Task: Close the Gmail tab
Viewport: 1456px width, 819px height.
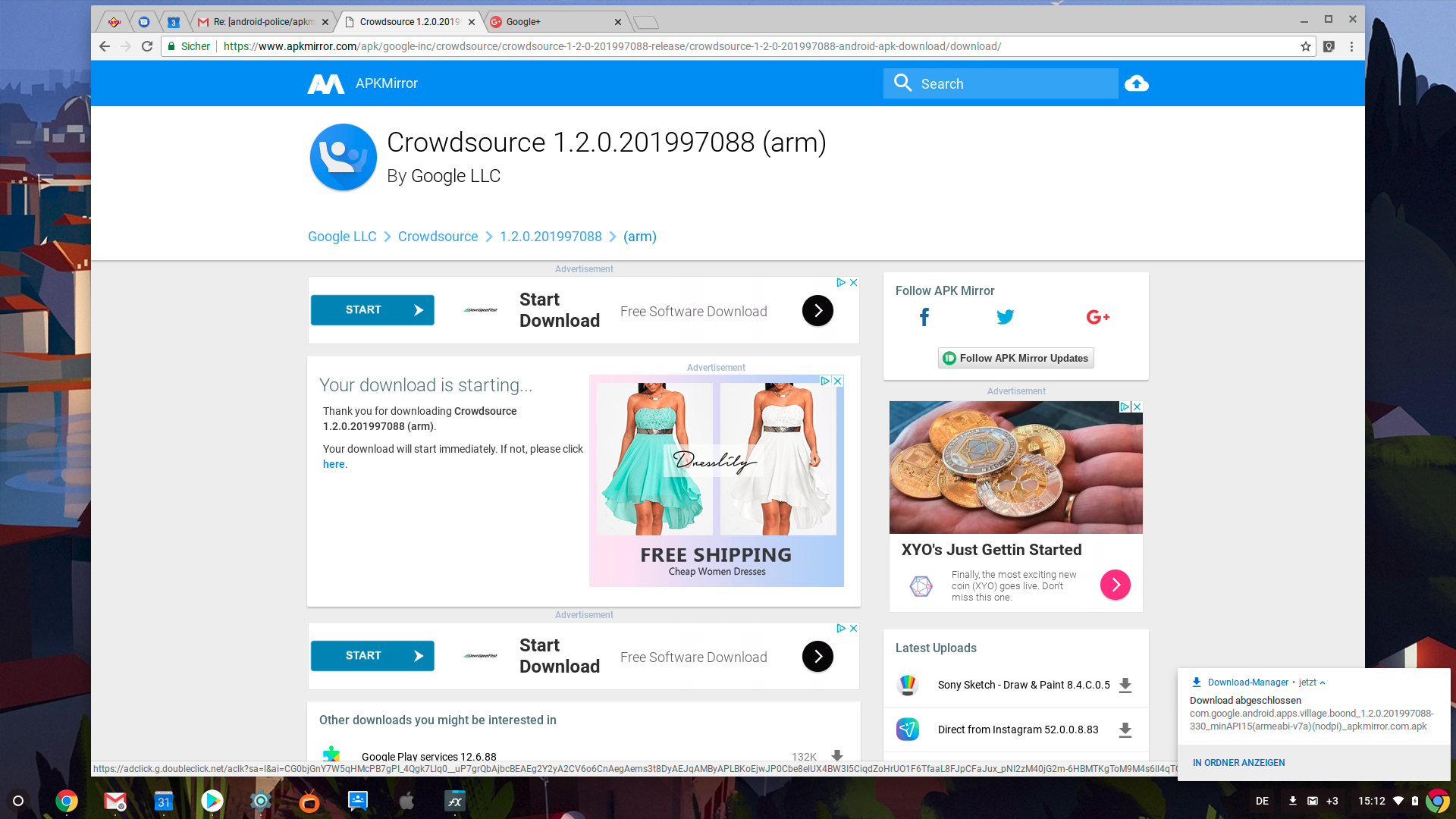Action: click(325, 22)
